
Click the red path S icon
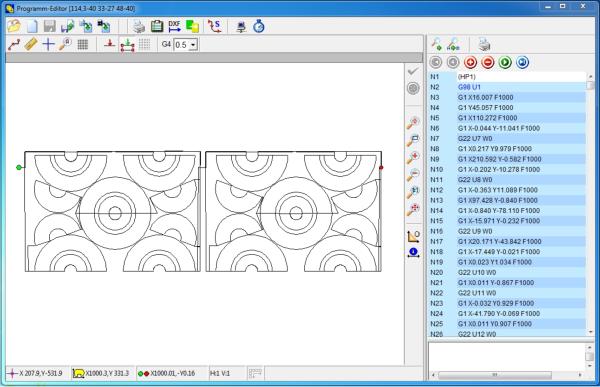click(214, 26)
